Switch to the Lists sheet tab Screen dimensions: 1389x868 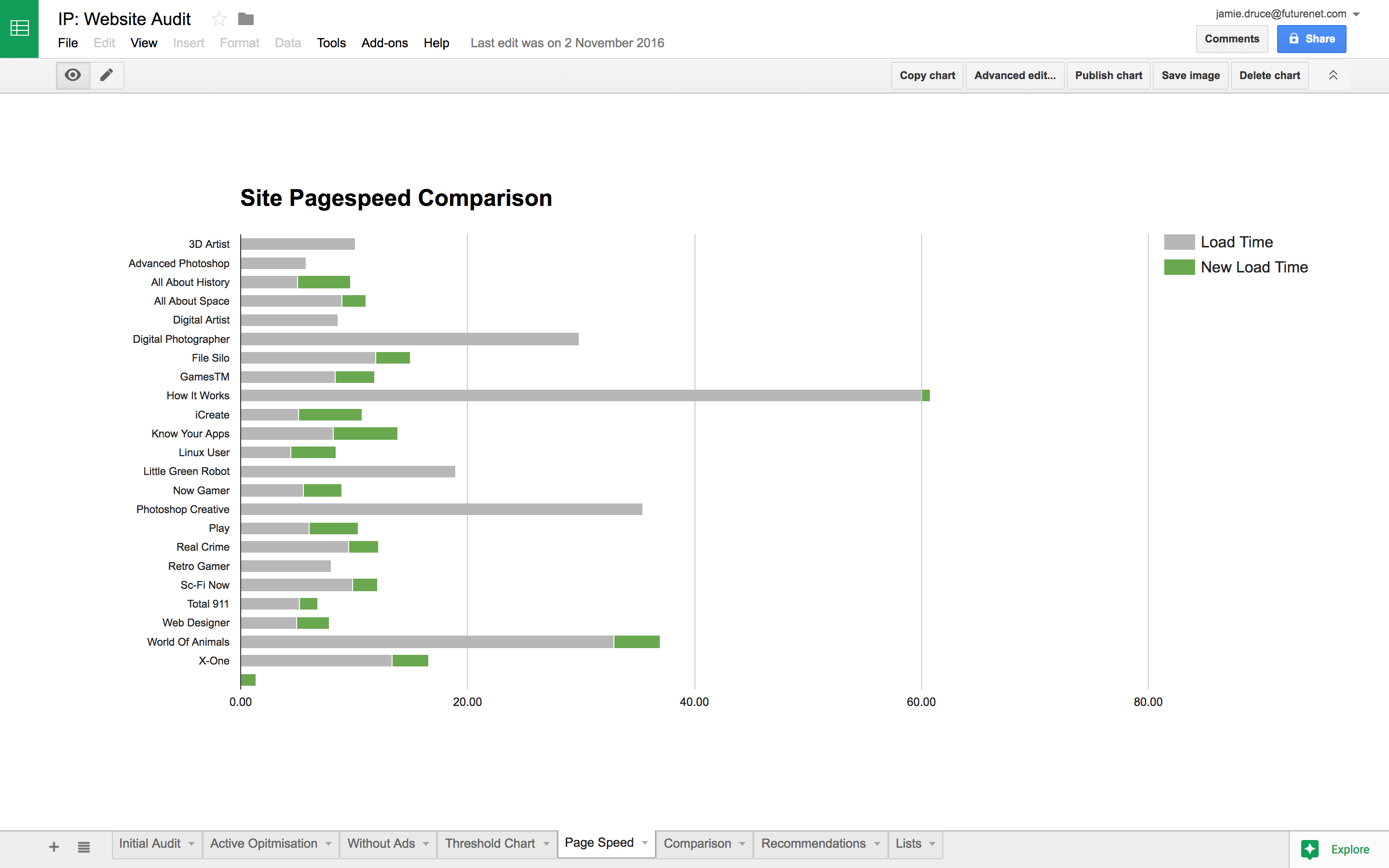[909, 843]
